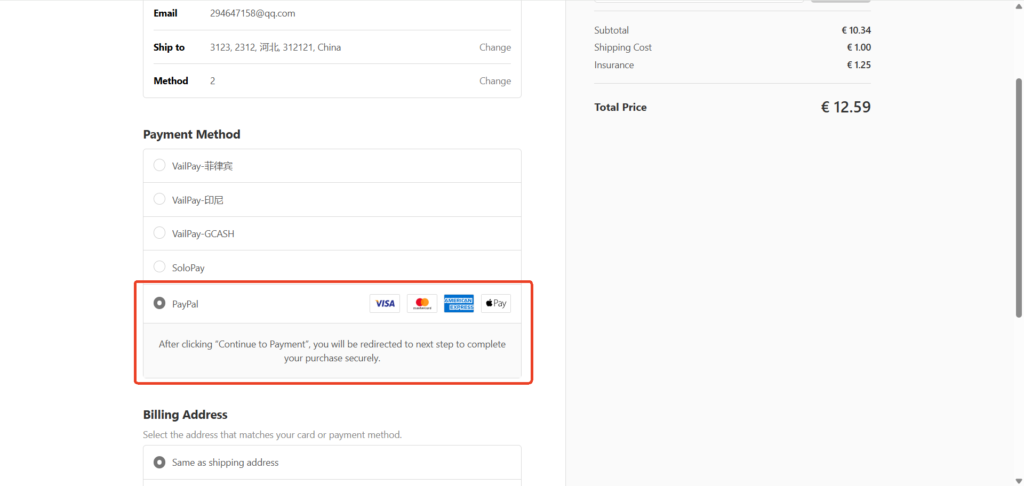This screenshot has height=486, width=1024.
Task: Click the € 1.25 insurance amount
Action: pyautogui.click(x=859, y=65)
